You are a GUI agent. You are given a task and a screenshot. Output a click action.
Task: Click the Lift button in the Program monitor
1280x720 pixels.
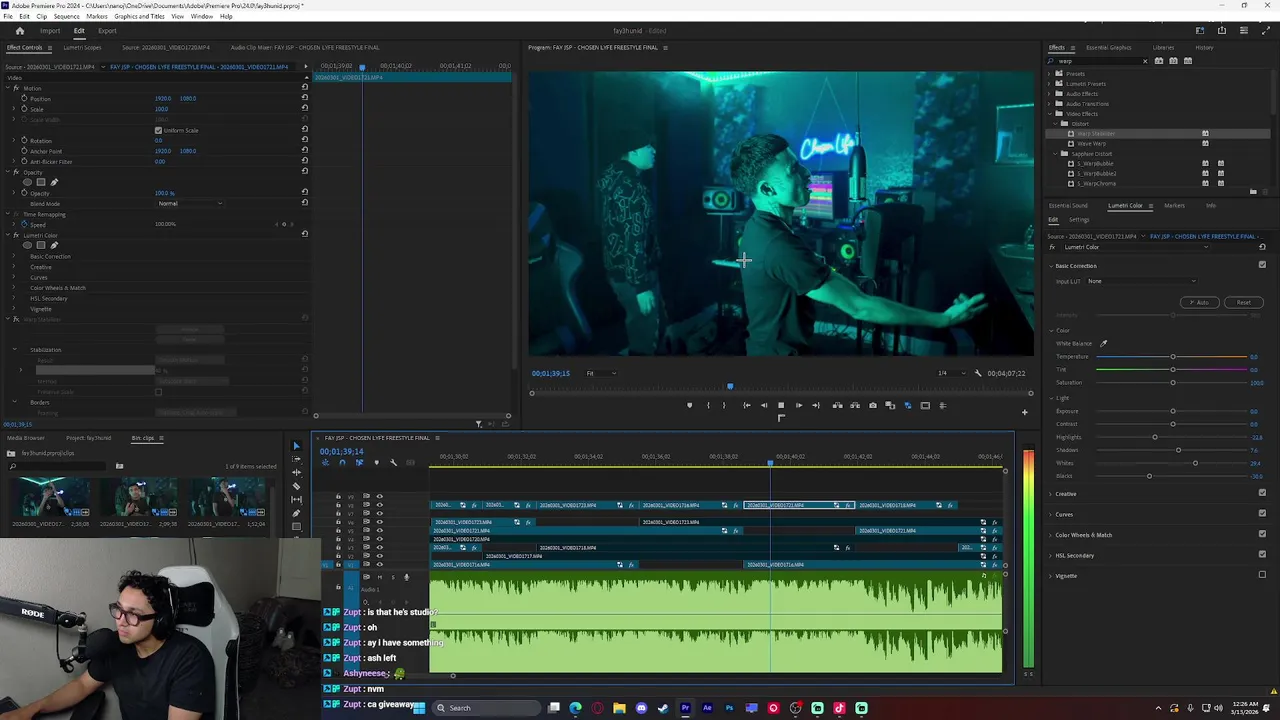tap(837, 405)
